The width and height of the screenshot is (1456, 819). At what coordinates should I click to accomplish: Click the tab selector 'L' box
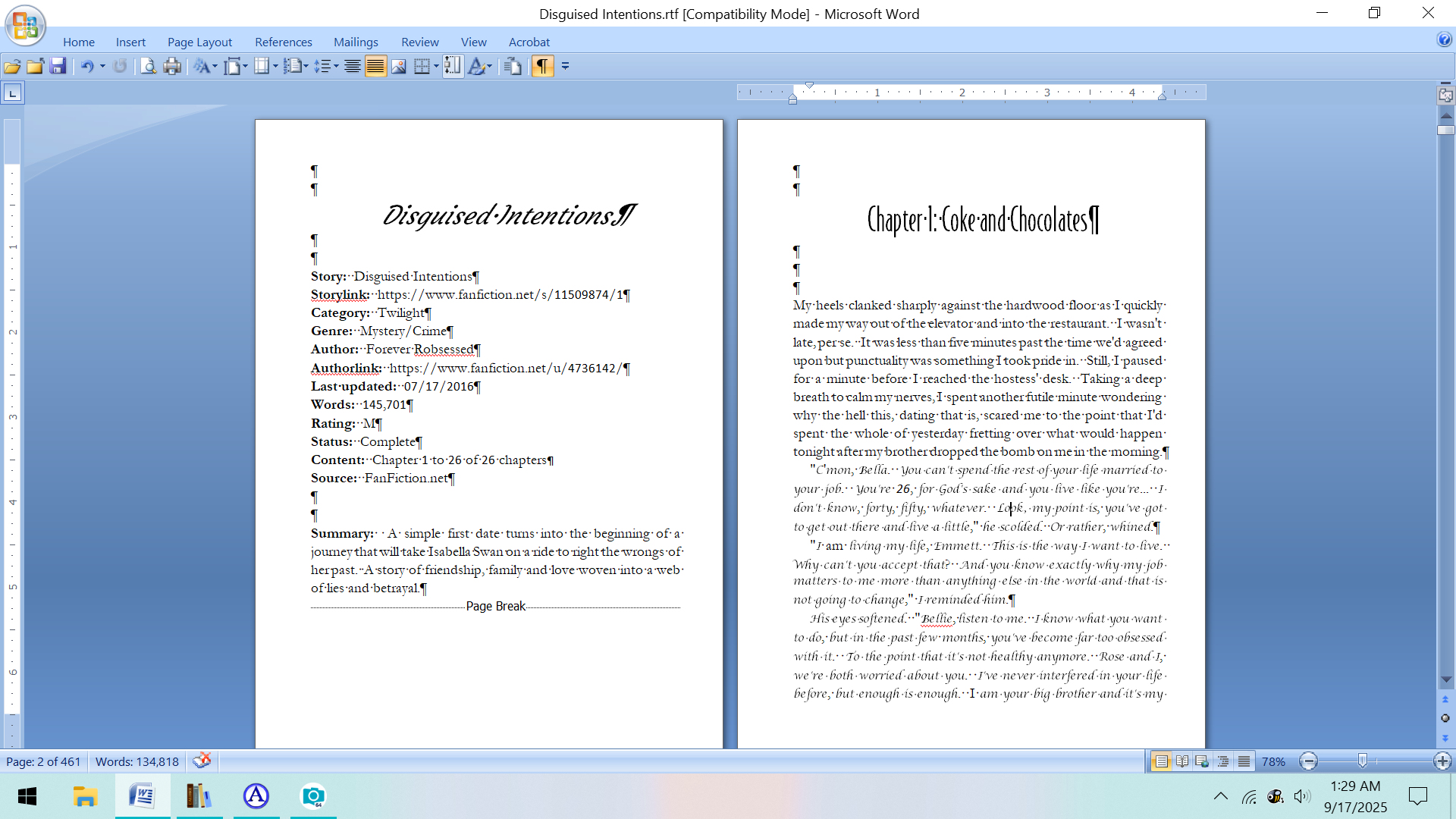tap(13, 93)
